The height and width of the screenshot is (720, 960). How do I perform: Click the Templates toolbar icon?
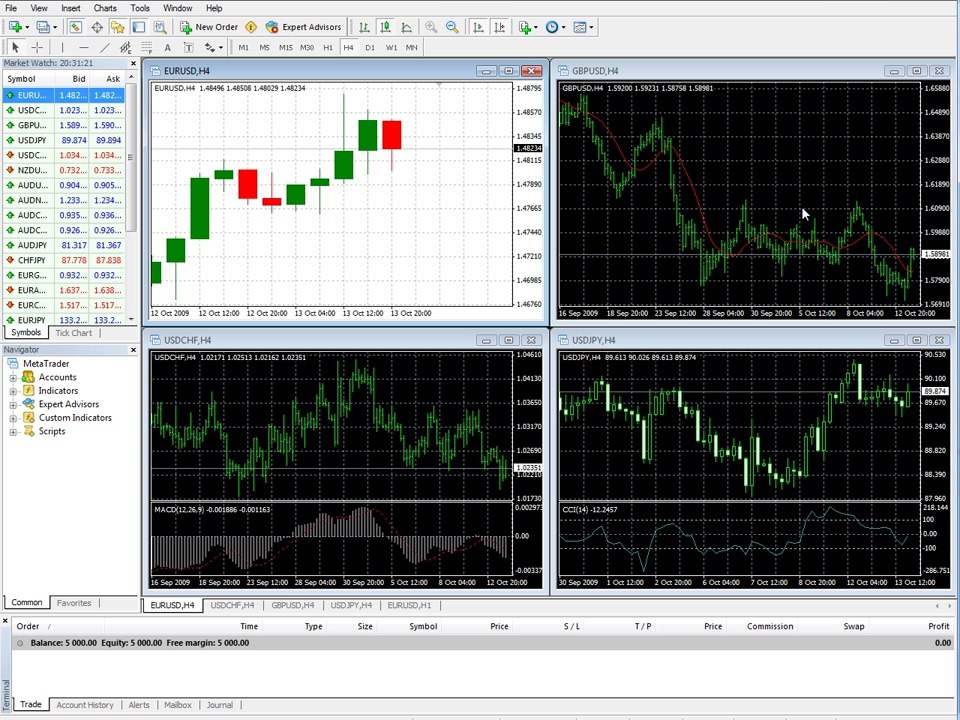pos(579,27)
